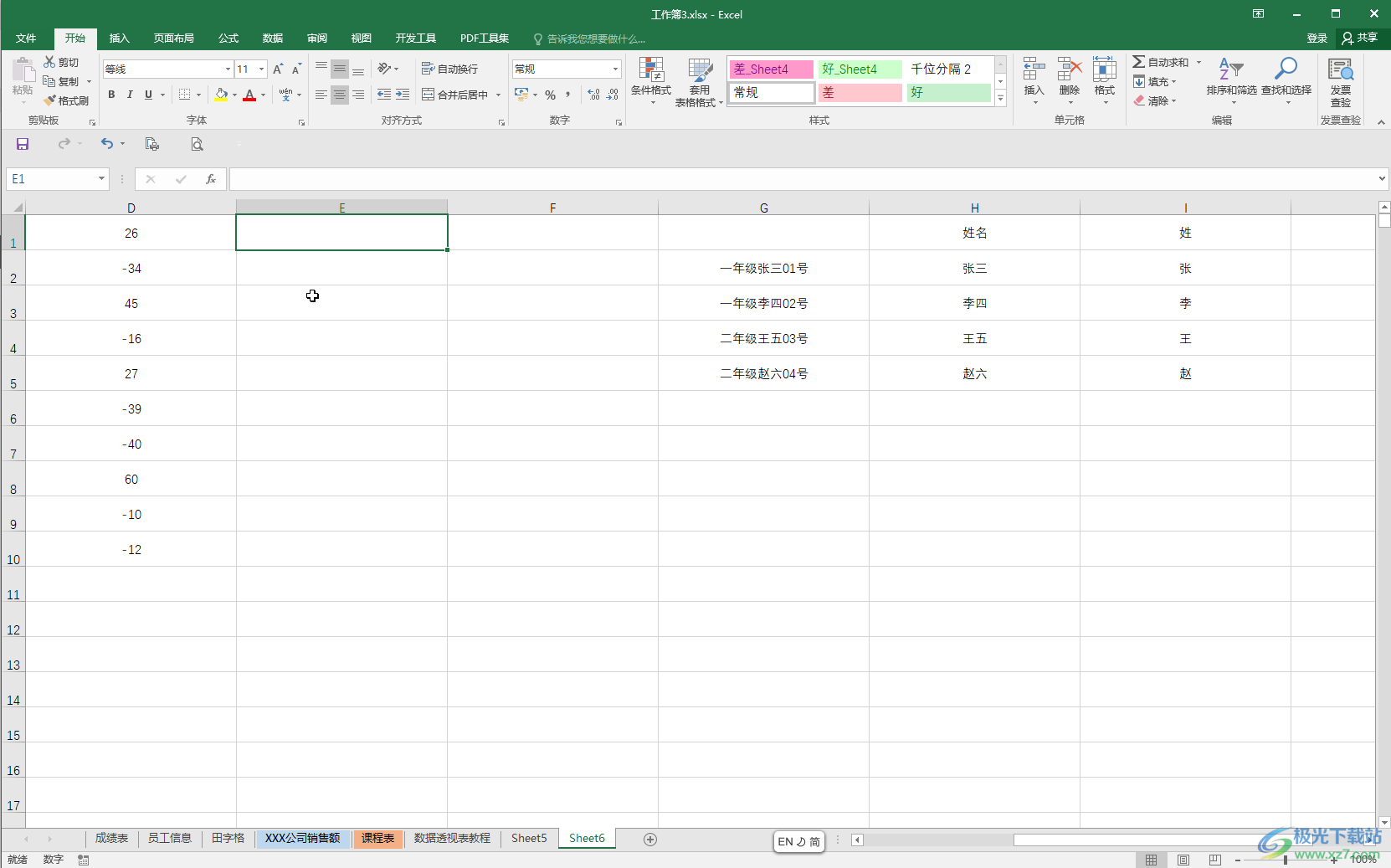Open the Merge and Center dropdown arrow
This screenshot has height=868, width=1391.
pyautogui.click(x=498, y=95)
